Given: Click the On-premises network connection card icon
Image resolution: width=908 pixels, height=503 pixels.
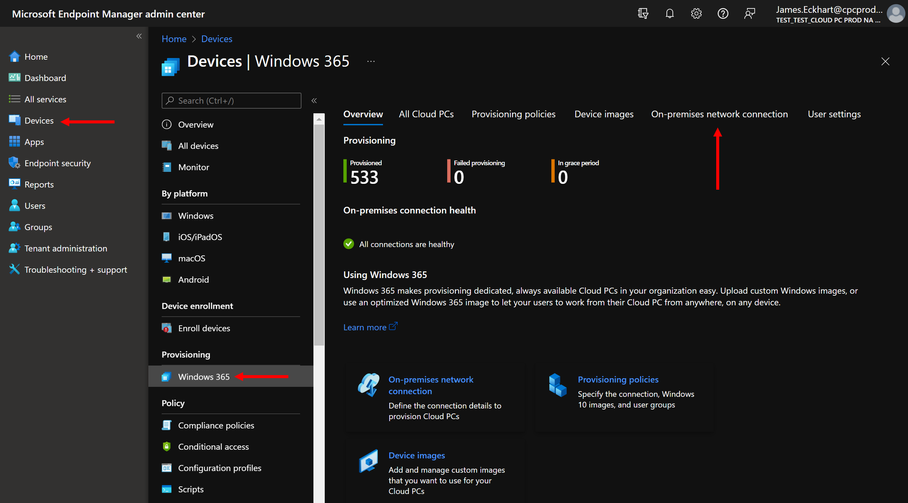Looking at the screenshot, I should click(x=368, y=384).
